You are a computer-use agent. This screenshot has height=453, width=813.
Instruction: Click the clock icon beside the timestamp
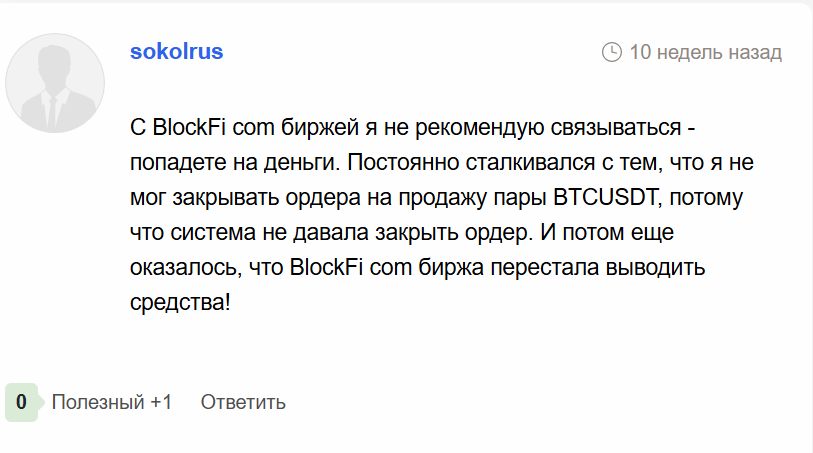pos(612,52)
